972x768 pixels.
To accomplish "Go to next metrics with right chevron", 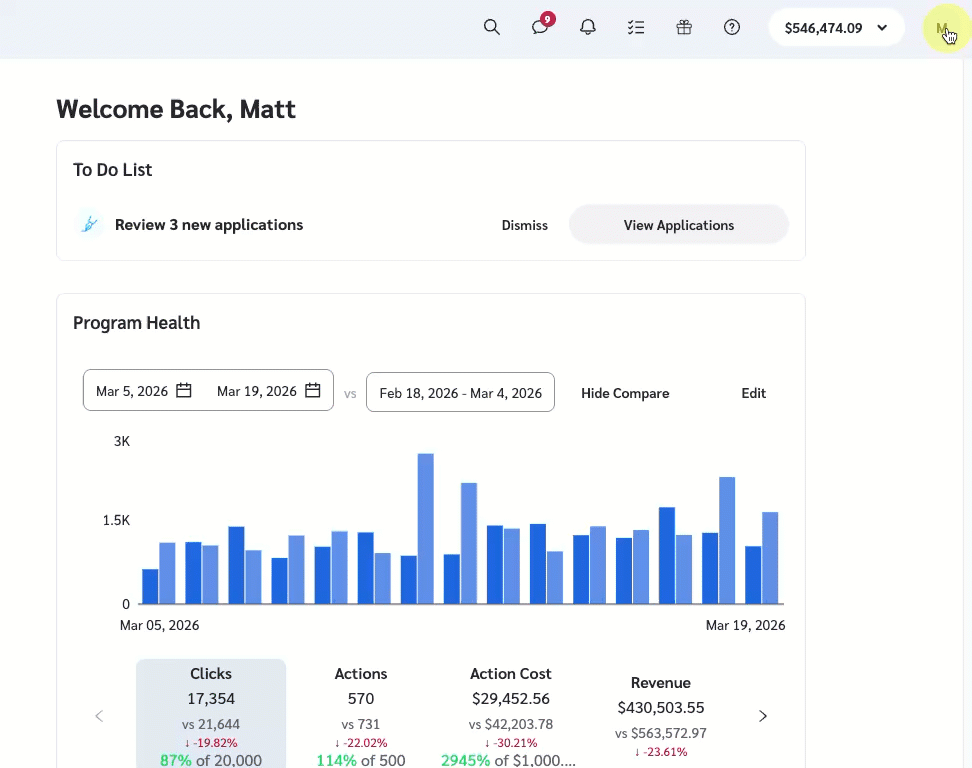I will tap(763, 716).
